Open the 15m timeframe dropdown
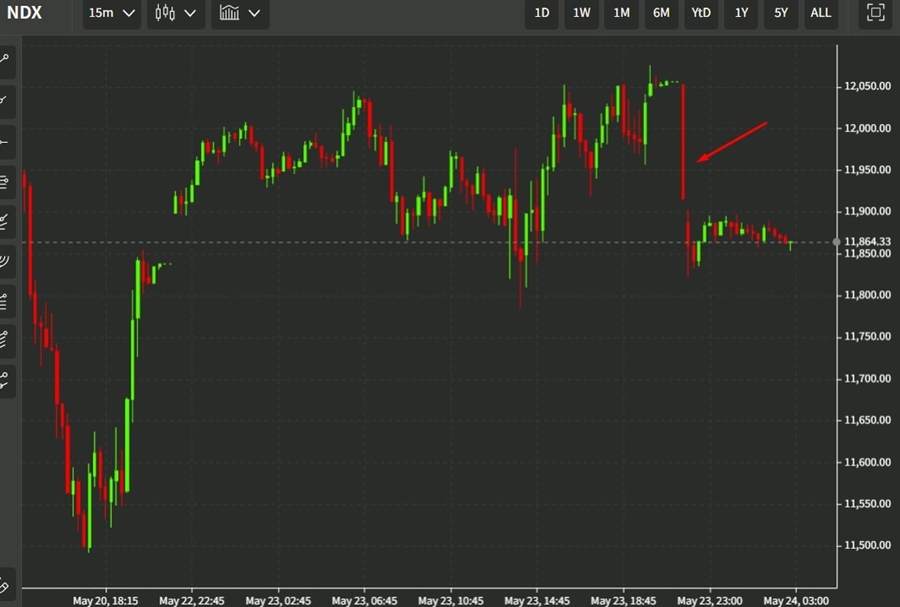 pos(110,14)
